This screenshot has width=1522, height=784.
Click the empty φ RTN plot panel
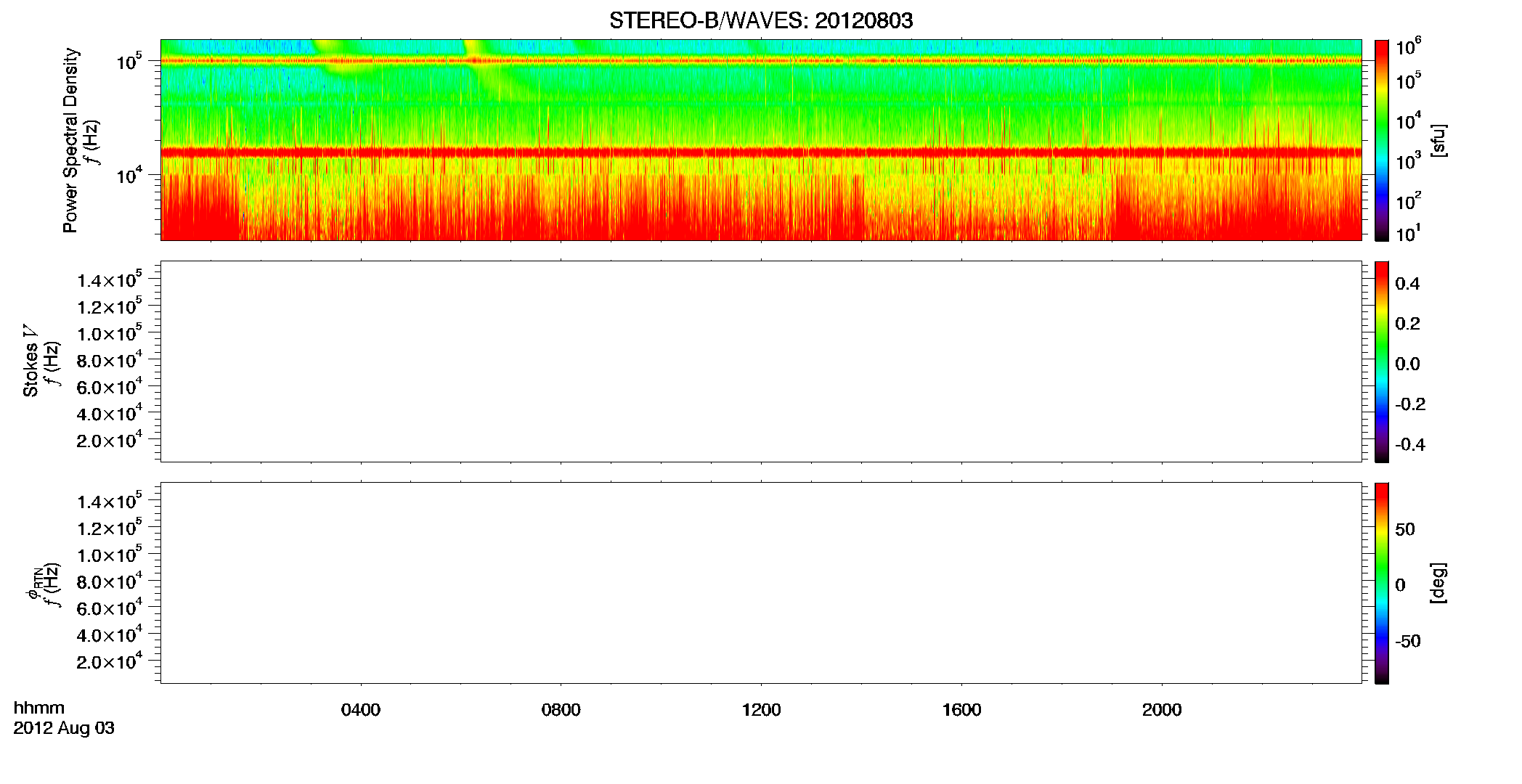(761, 583)
